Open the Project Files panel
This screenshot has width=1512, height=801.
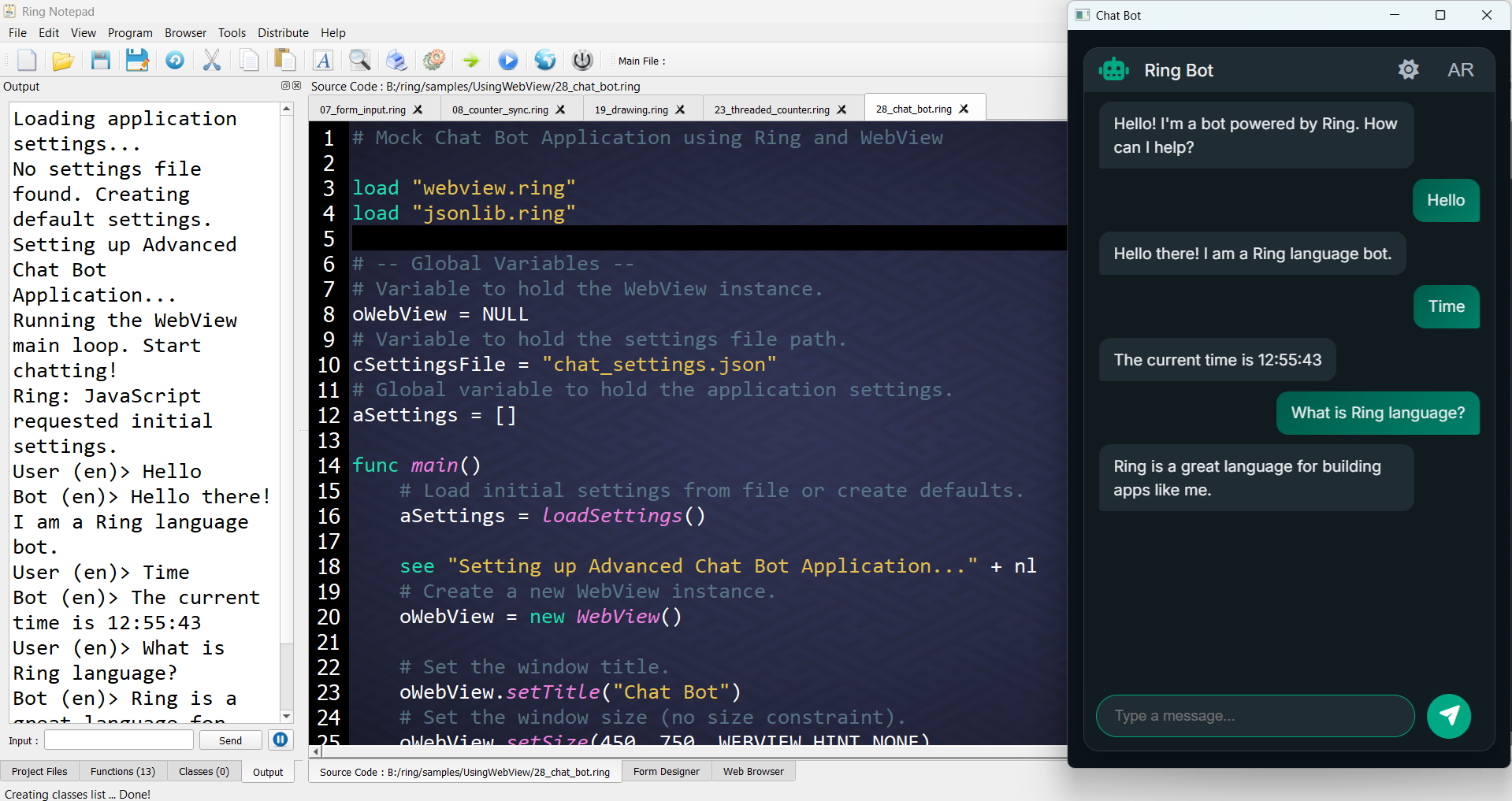[x=39, y=771]
